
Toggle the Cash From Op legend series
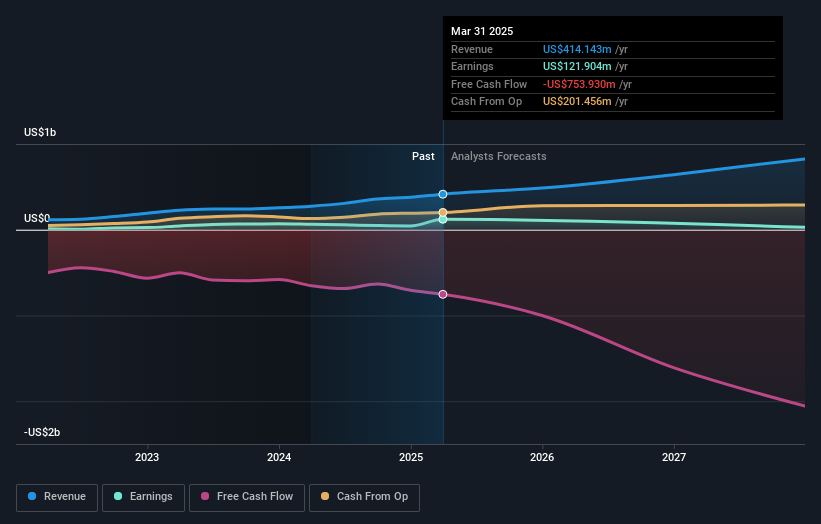coord(364,497)
